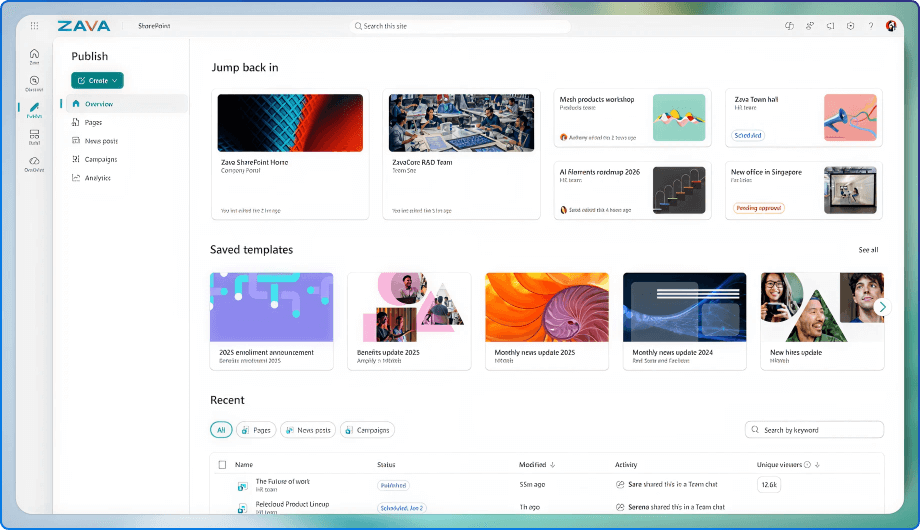The image size is (920, 530).
Task: Click the ZAVA logo
Action: click(x=84, y=26)
